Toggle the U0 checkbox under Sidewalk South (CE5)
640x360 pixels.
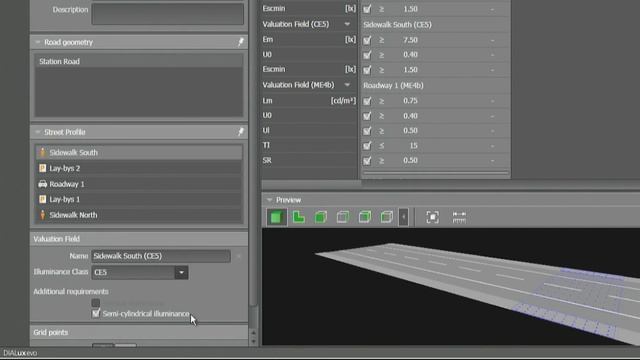pyautogui.click(x=367, y=55)
